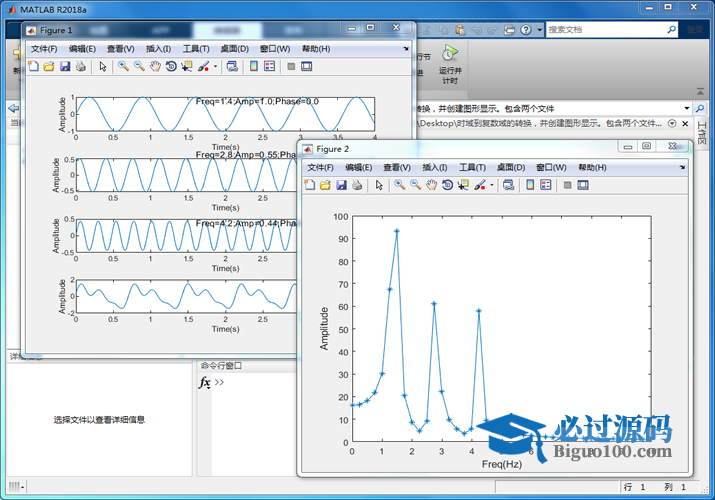The height and width of the screenshot is (500, 715).
Task: Open the current folder path dropdown arrow
Action: click(x=686, y=108)
